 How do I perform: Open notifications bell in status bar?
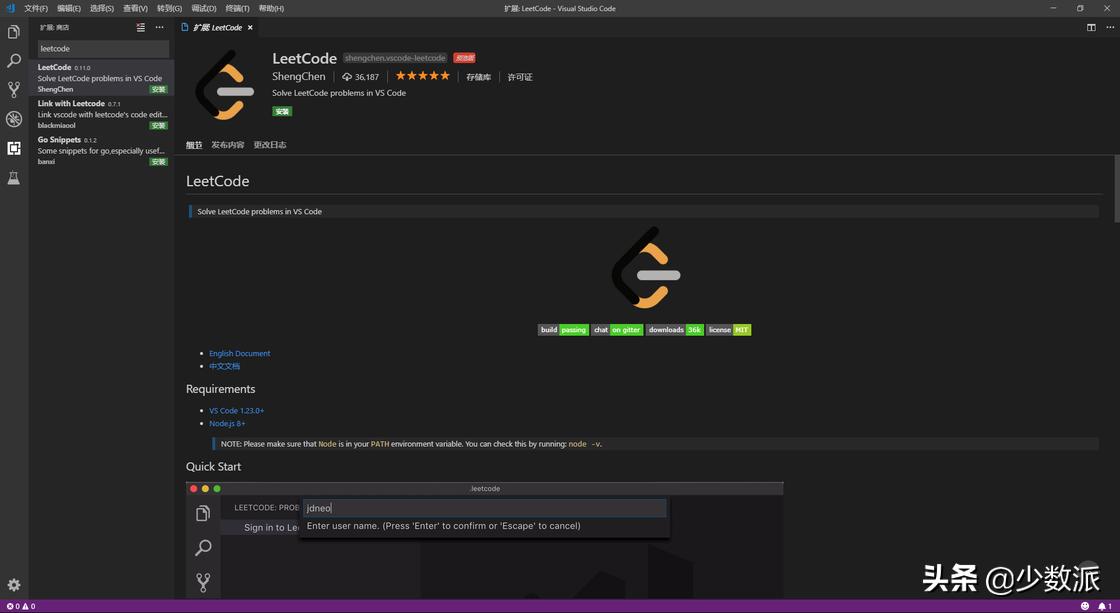coord(1103,606)
